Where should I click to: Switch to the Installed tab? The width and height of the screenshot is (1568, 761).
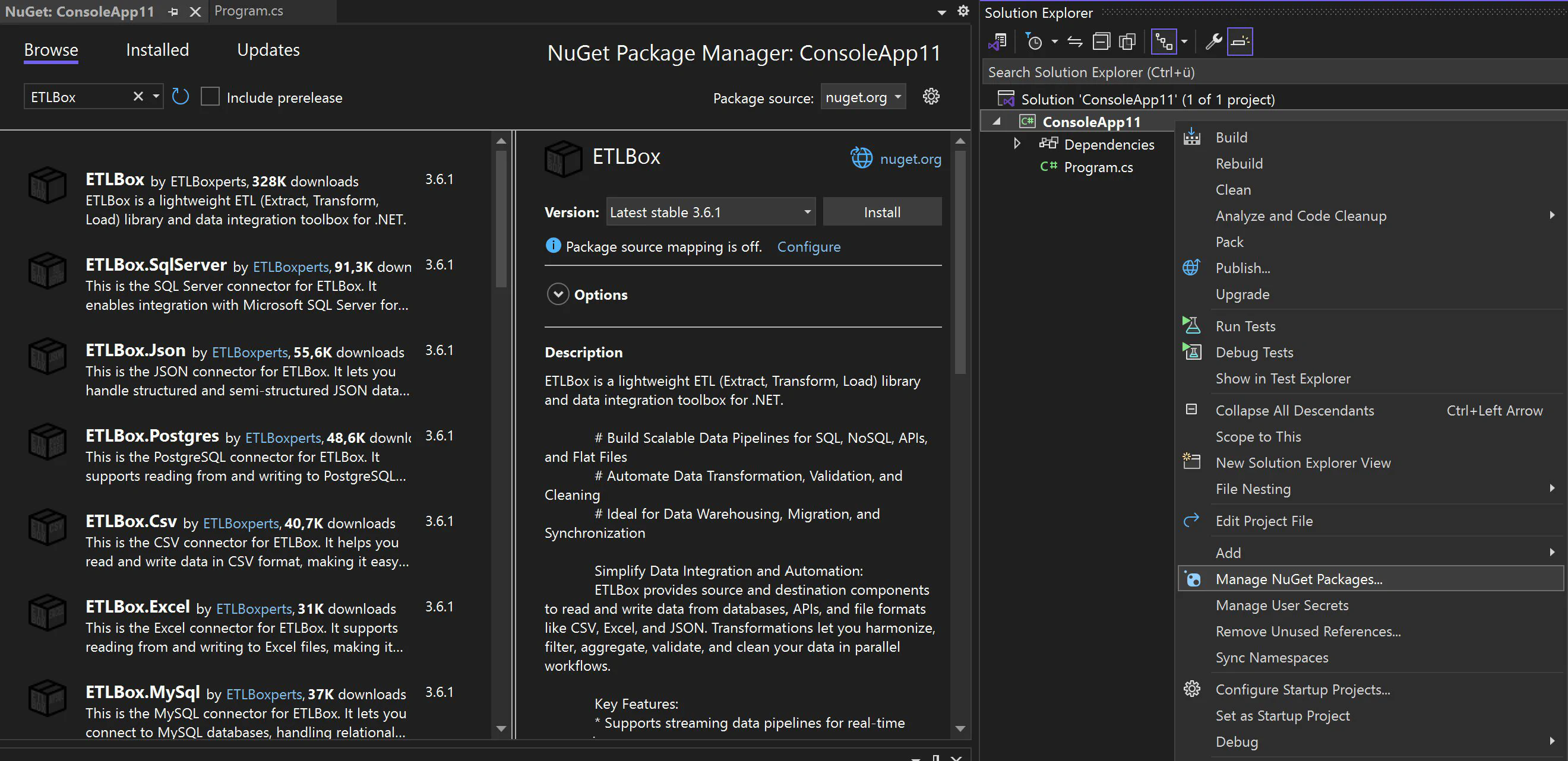tap(157, 50)
